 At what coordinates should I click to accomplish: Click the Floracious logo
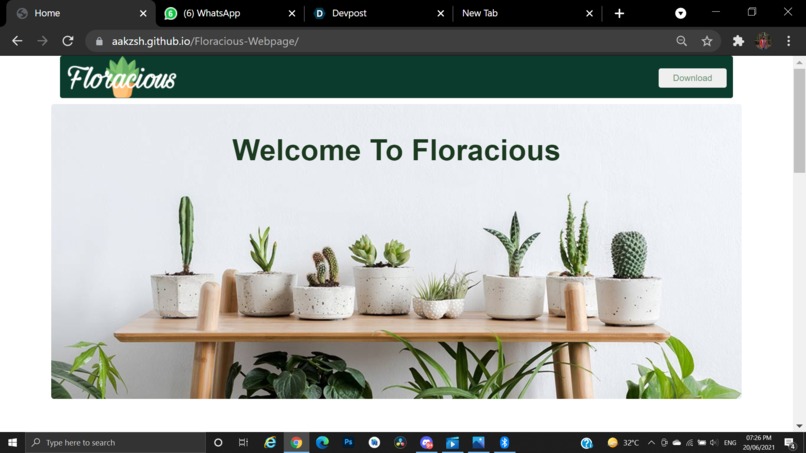pyautogui.click(x=122, y=77)
